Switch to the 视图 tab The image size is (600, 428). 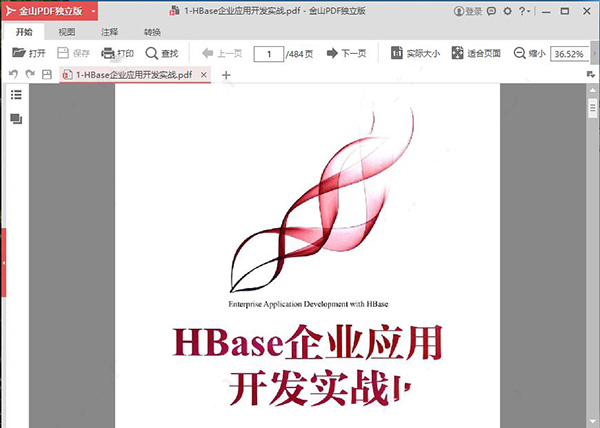click(67, 32)
